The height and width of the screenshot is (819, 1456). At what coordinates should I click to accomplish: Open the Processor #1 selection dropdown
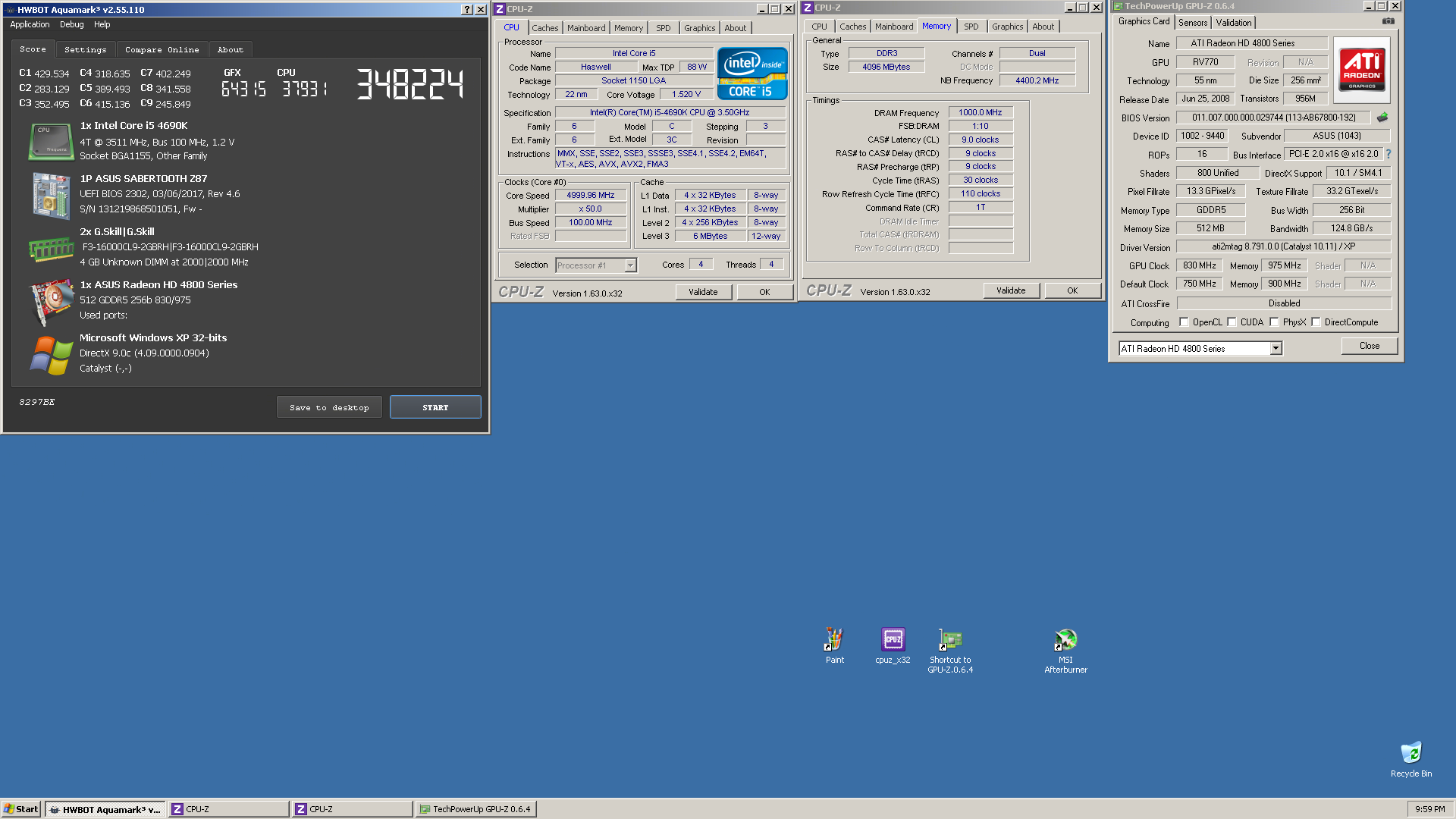coord(630,265)
